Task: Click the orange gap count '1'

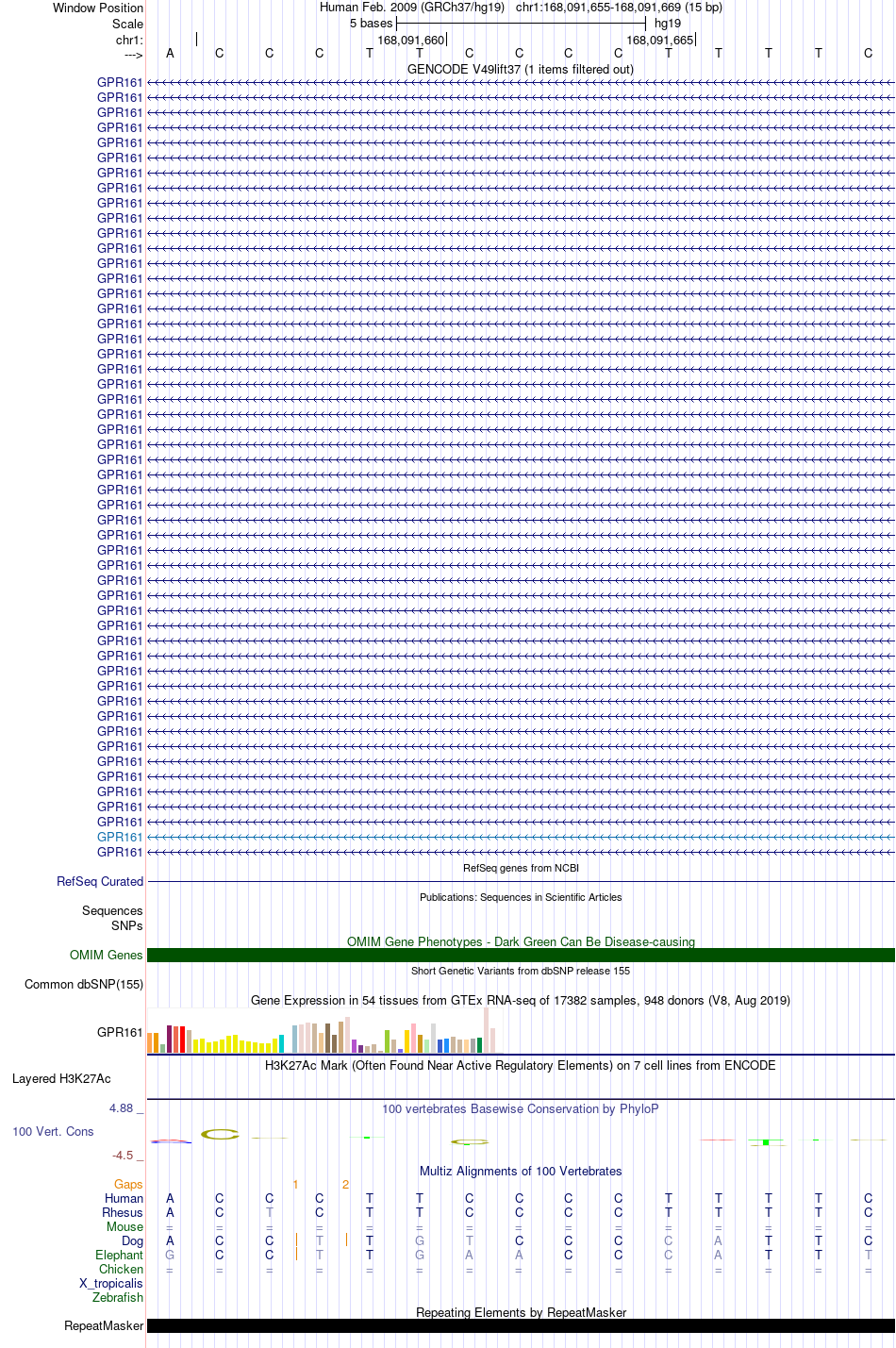Action: 295,1184
